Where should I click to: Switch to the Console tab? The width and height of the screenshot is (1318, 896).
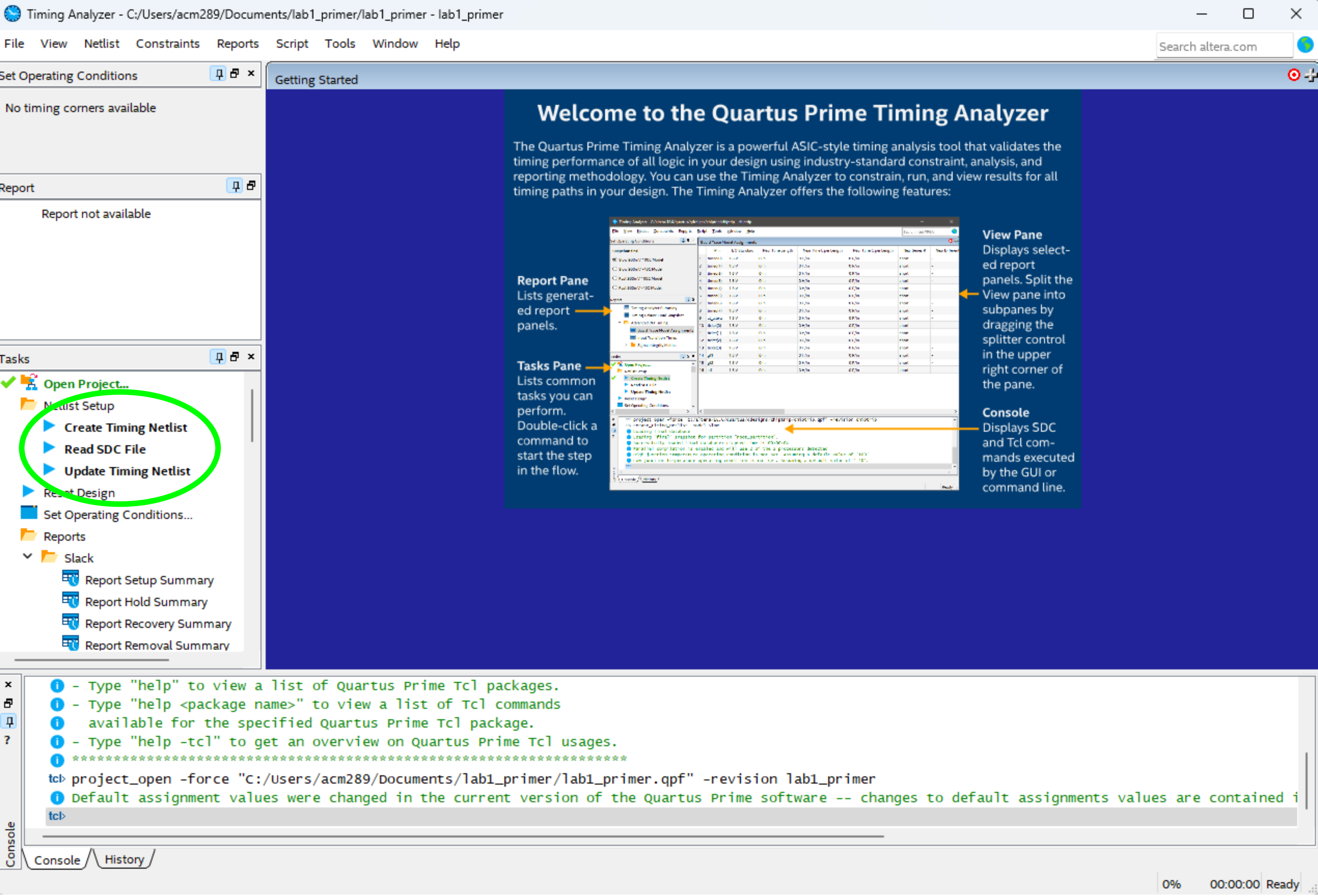(57, 860)
